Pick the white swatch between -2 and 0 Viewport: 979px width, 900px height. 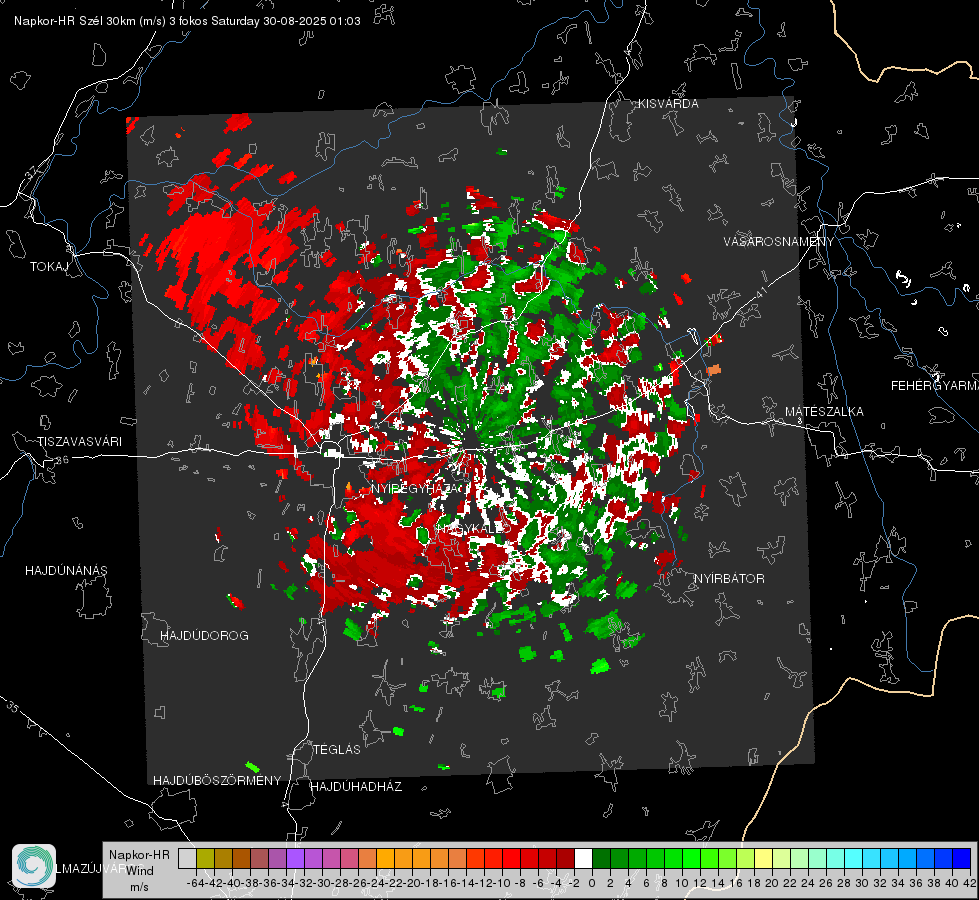coord(583,858)
